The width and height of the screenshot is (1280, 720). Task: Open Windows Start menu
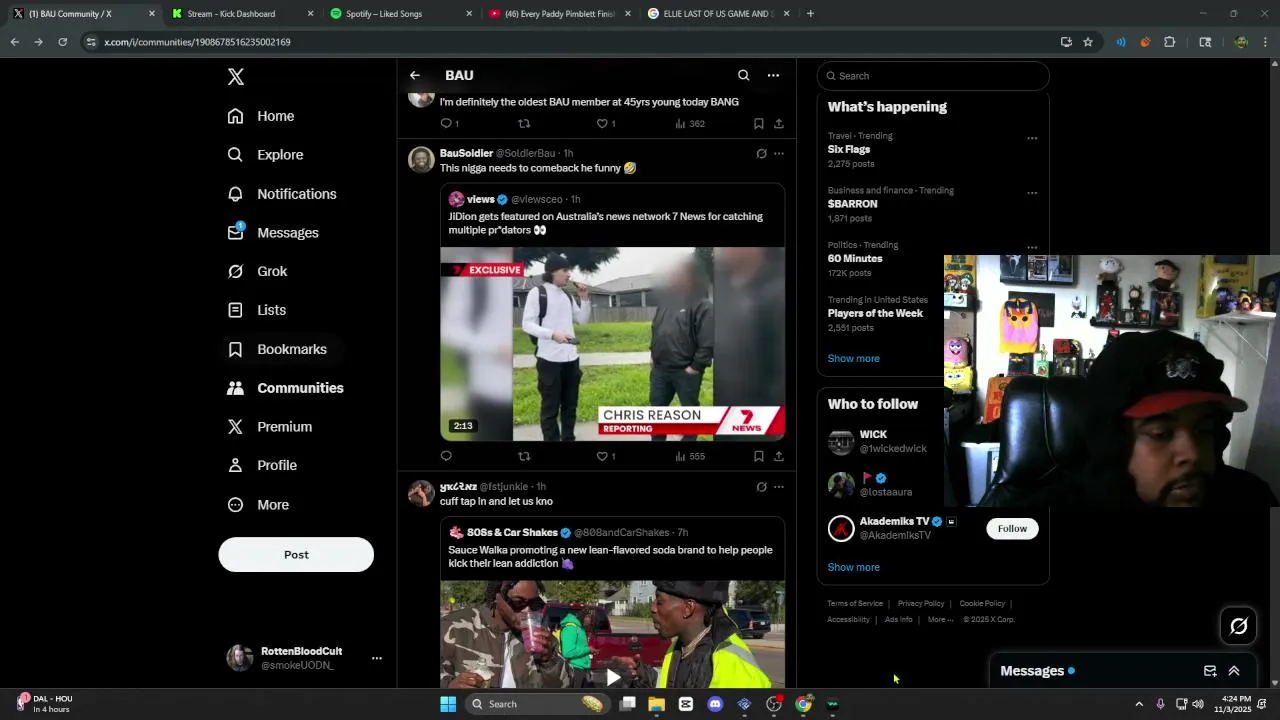[448, 704]
